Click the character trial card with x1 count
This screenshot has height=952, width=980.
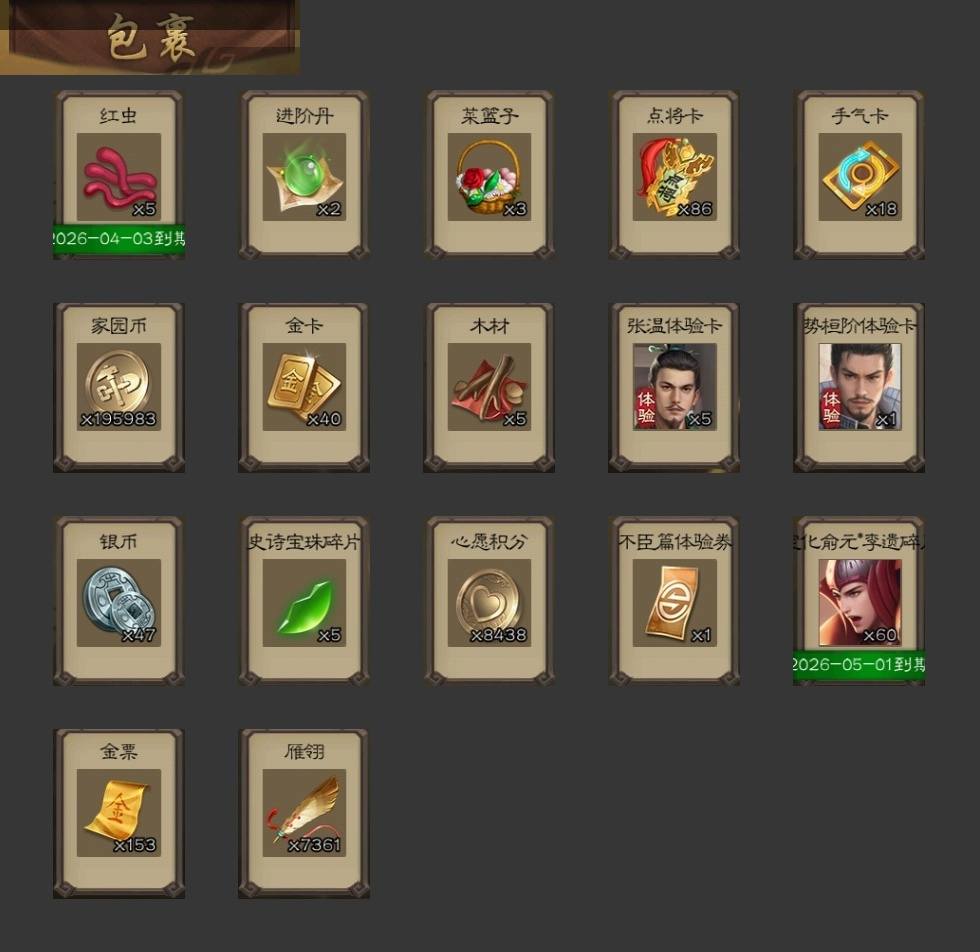(x=860, y=387)
